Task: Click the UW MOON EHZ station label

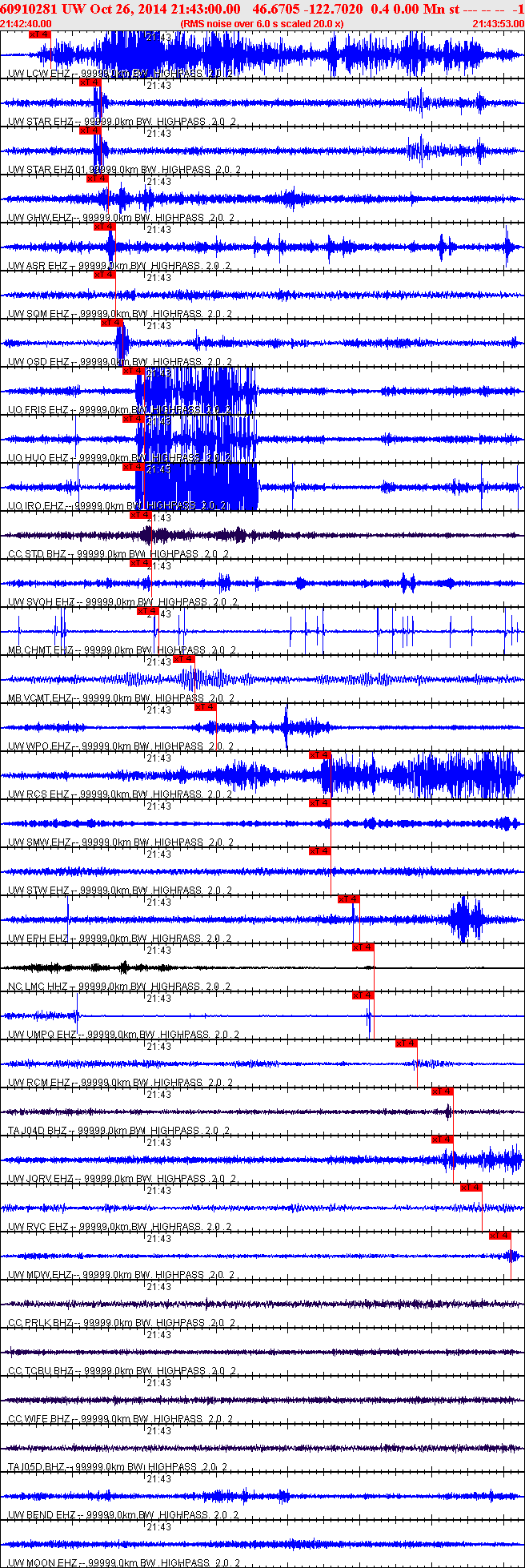Action: [x=42, y=1563]
